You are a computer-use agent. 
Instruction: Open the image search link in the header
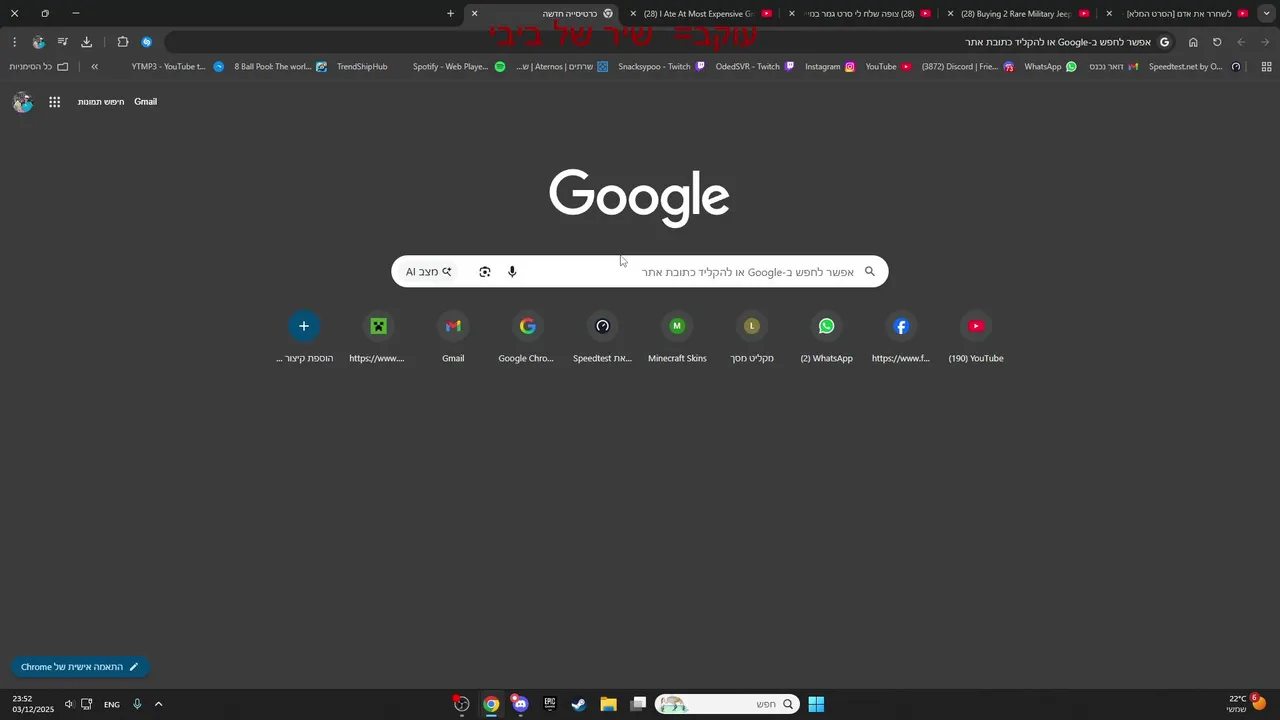(x=101, y=102)
